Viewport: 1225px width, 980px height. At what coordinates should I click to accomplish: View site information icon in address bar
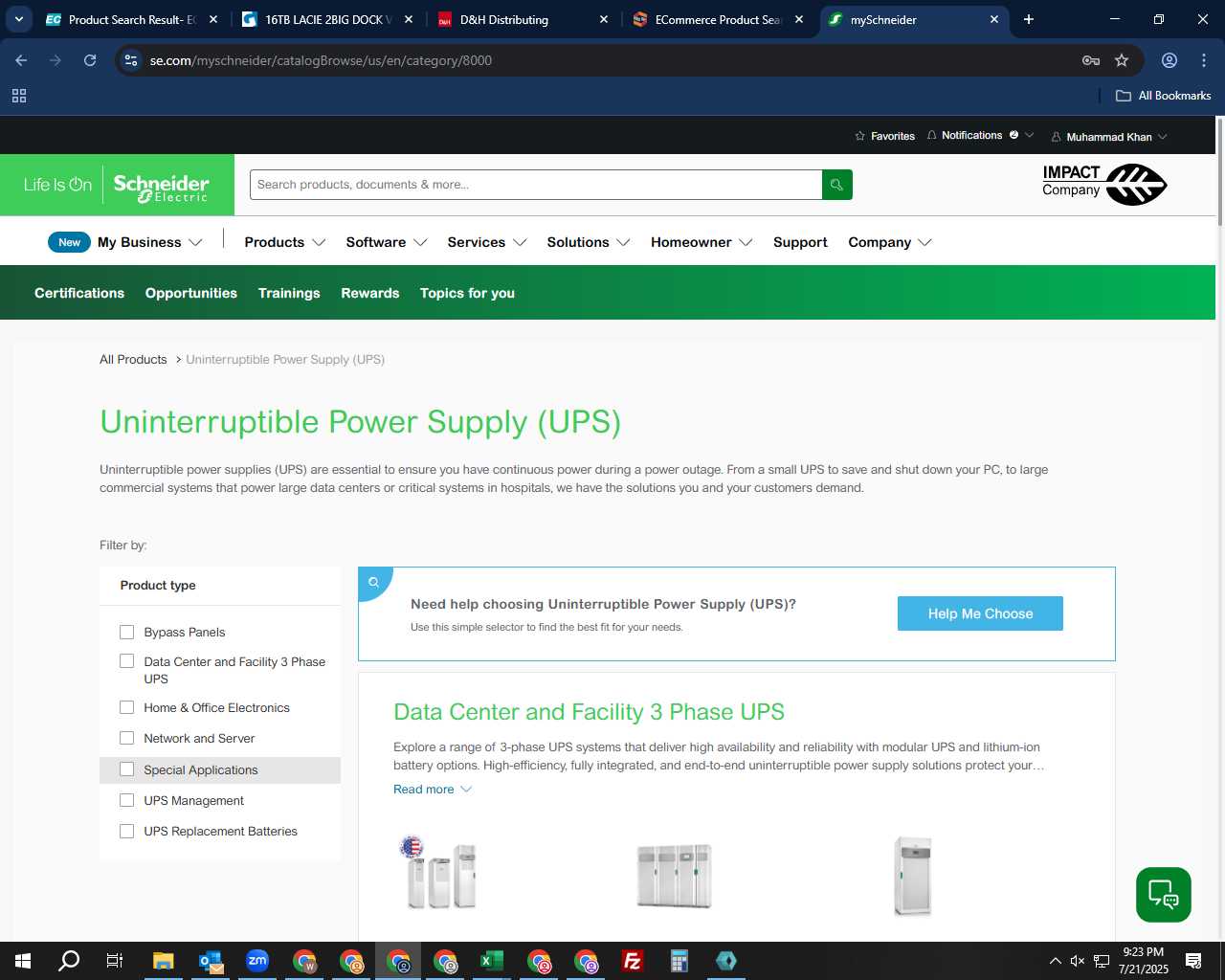coord(131,60)
